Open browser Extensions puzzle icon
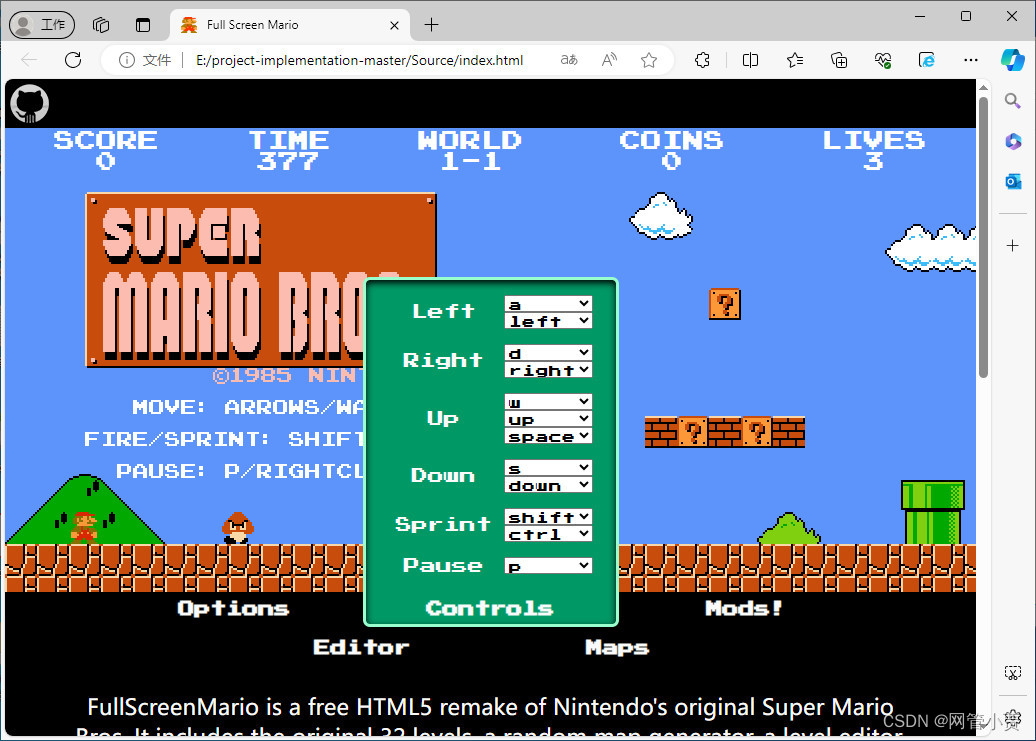Viewport: 1036px width, 741px height. tap(702, 60)
